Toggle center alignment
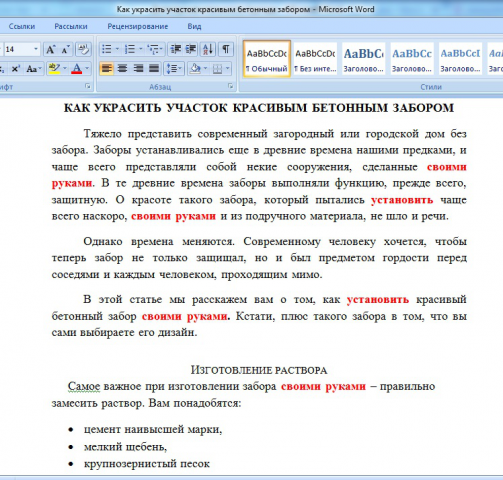The width and height of the screenshot is (503, 480). 122,69
